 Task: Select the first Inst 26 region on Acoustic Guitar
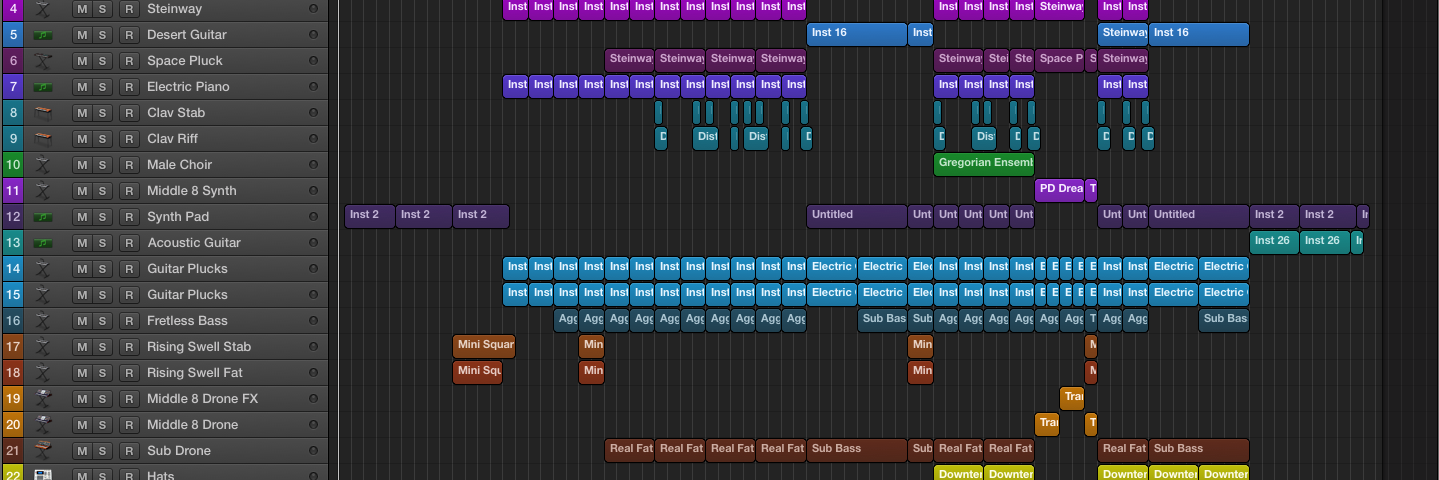pos(1274,242)
